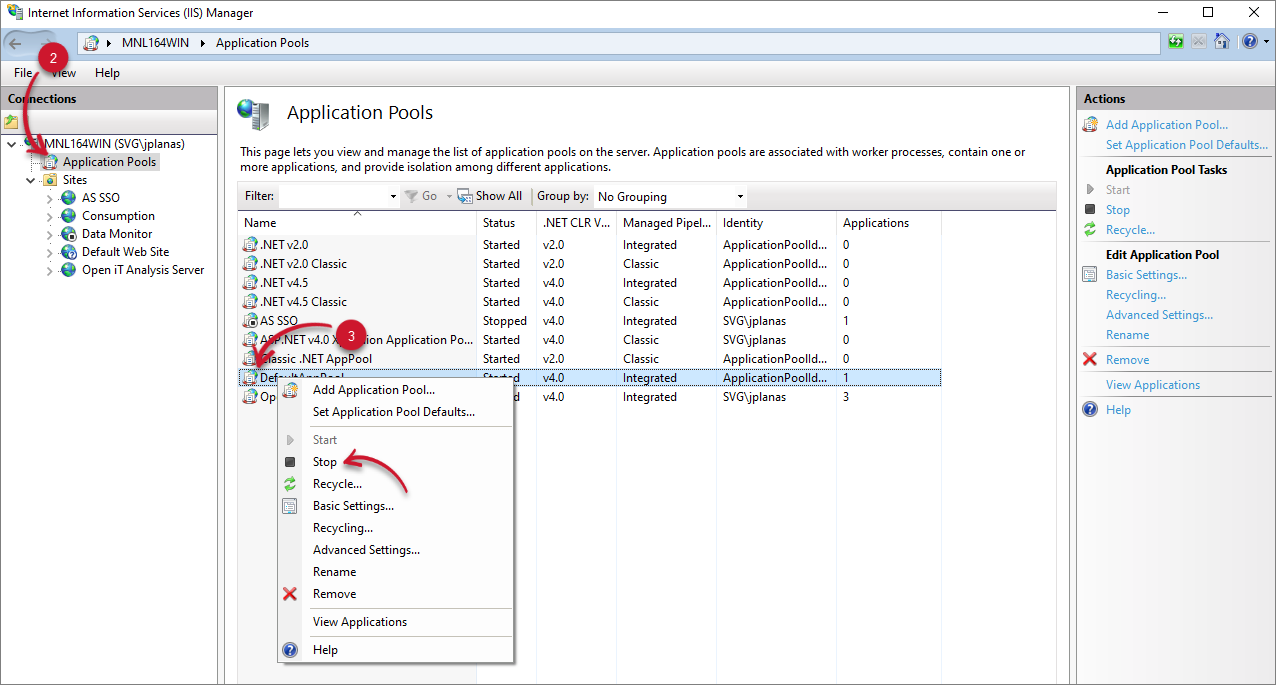The height and width of the screenshot is (685, 1276).
Task: Sort by the Identity column header
Action: [776, 223]
